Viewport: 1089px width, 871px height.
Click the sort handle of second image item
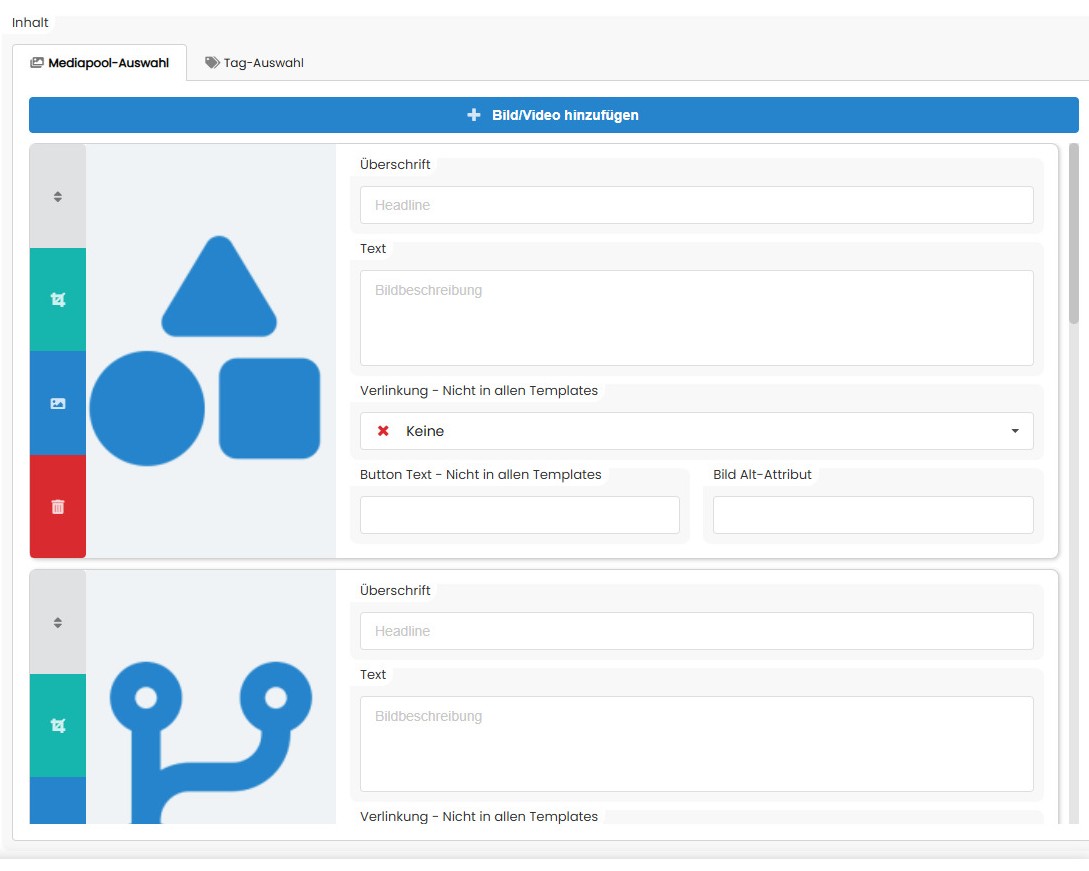pyautogui.click(x=58, y=622)
